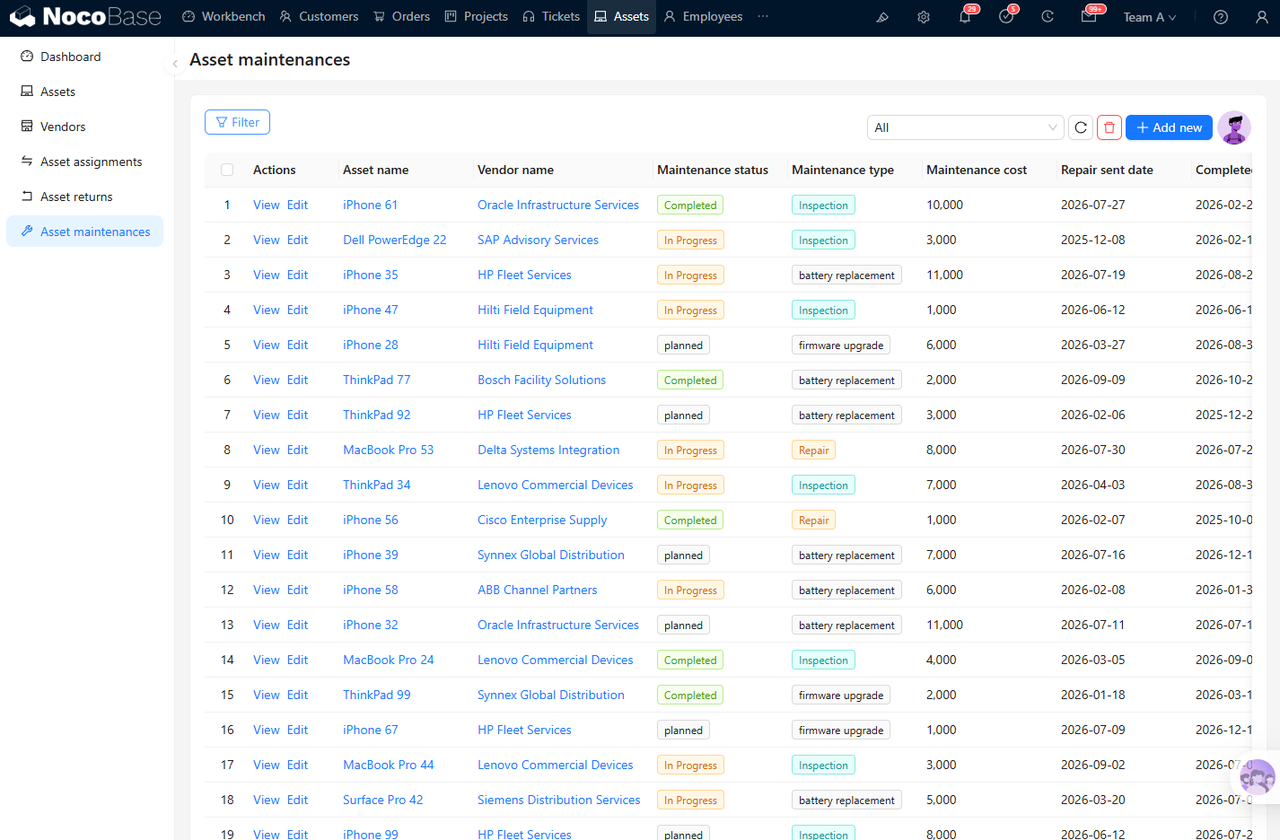Open the Surface Pro 42 asset link
The image size is (1280, 840).
click(383, 800)
